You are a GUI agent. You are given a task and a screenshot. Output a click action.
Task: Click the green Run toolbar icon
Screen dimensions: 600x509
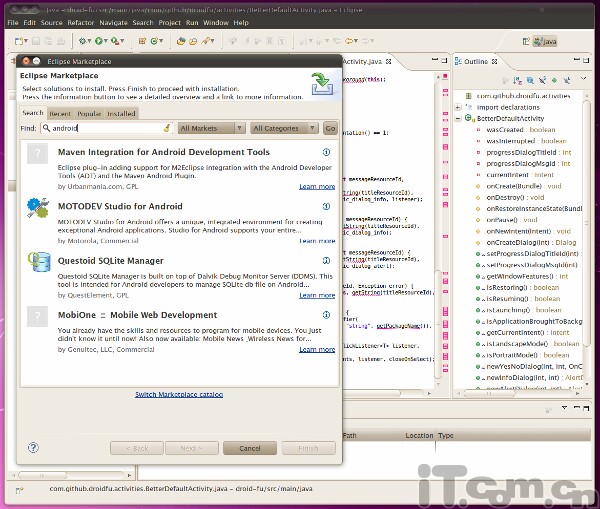click(x=99, y=41)
